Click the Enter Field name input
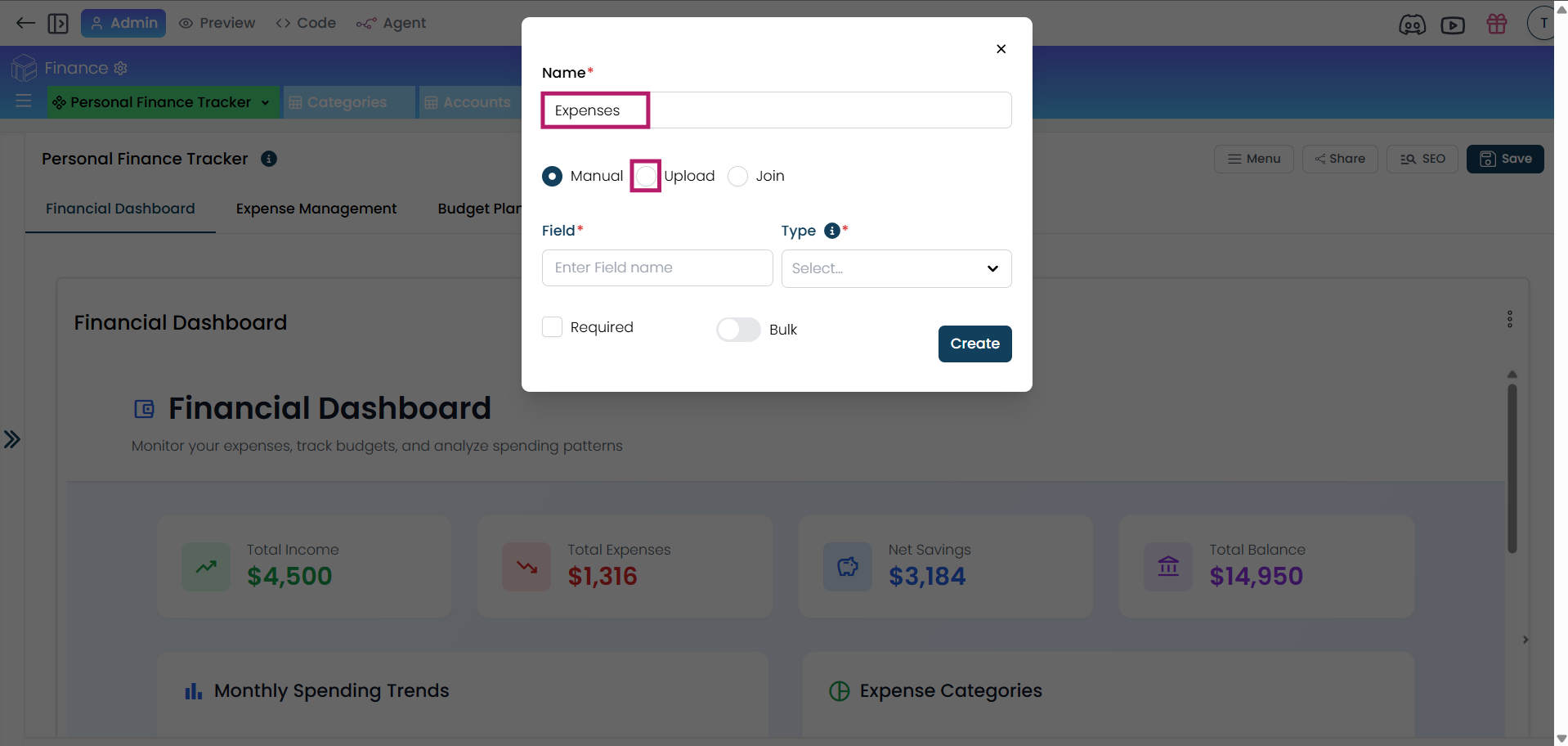This screenshot has height=746, width=1568. [657, 267]
